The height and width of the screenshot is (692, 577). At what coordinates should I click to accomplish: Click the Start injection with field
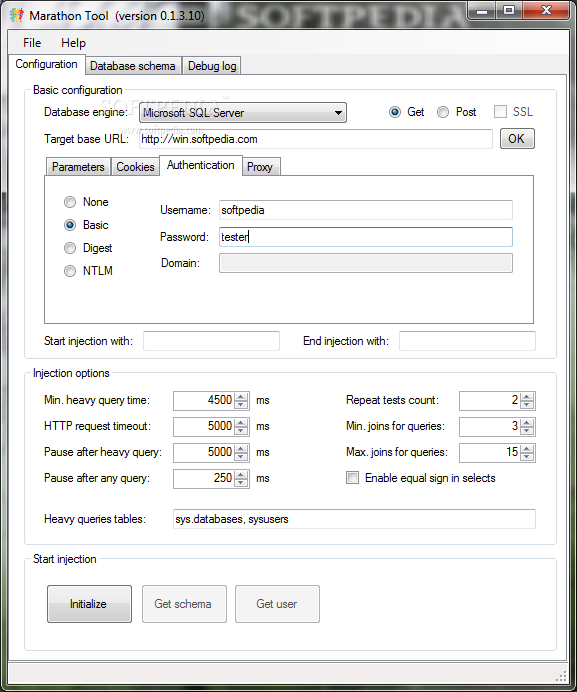pyautogui.click(x=211, y=341)
